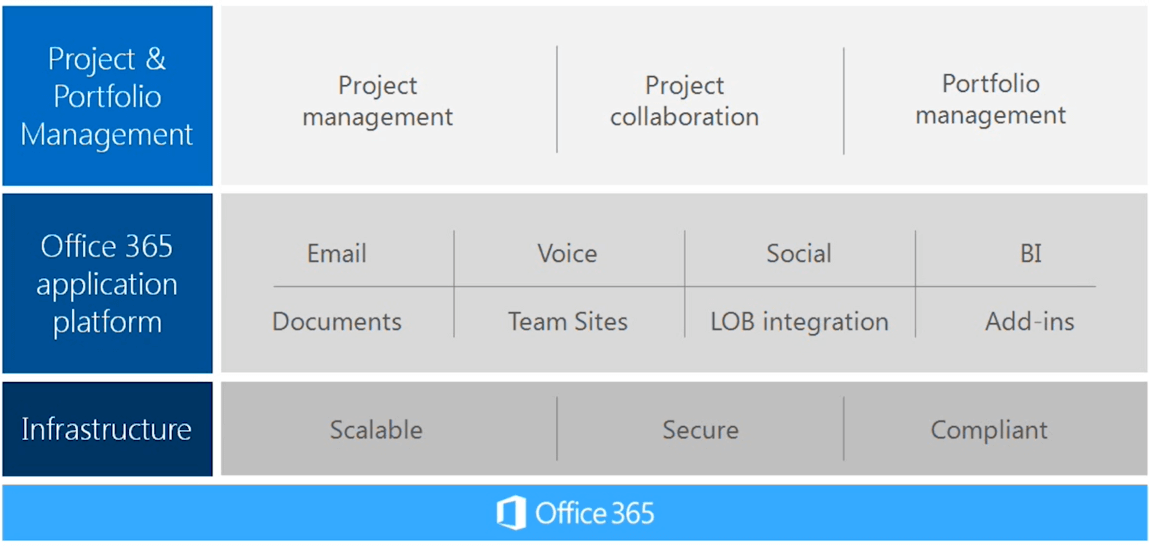The height and width of the screenshot is (546, 1149).
Task: Choose the Compliant label
Action: click(989, 430)
